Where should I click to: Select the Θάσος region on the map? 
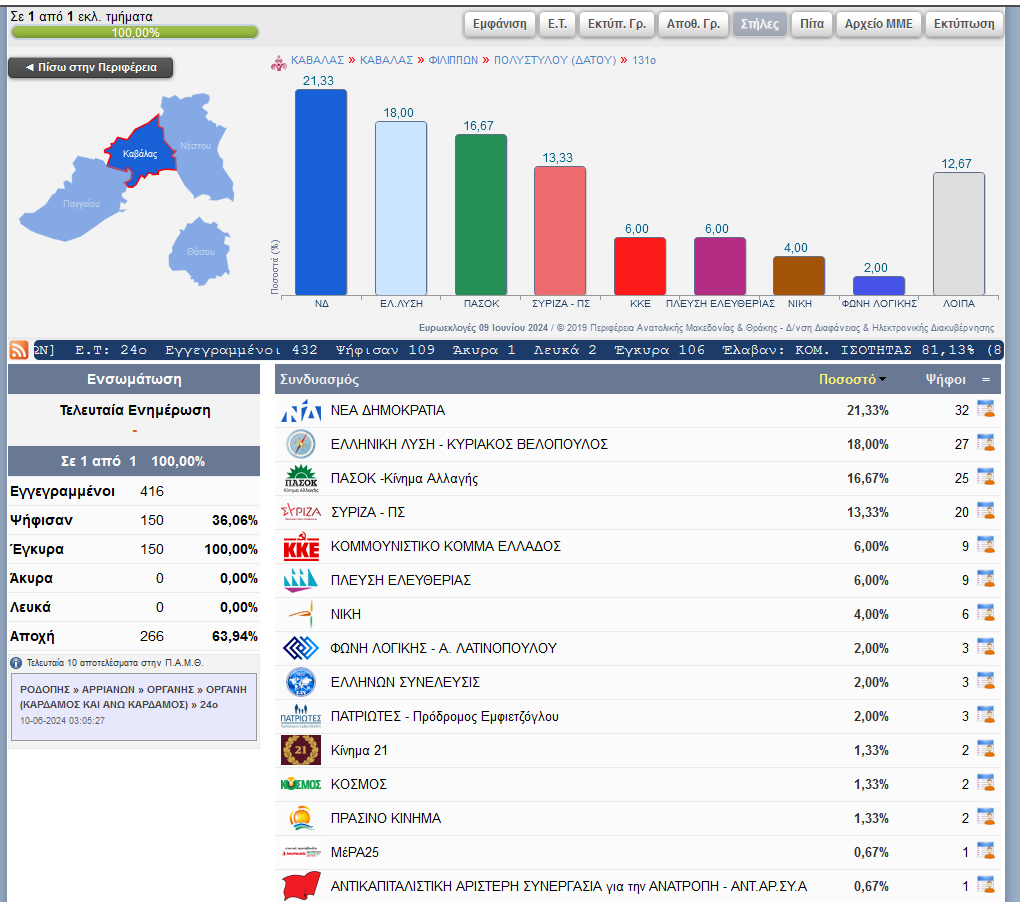pos(200,250)
